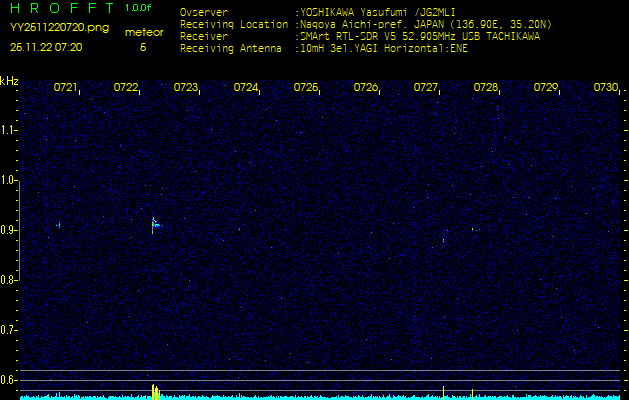629x400 pixels.
Task: Click the HROFFT title text
Action: tap(62, 8)
